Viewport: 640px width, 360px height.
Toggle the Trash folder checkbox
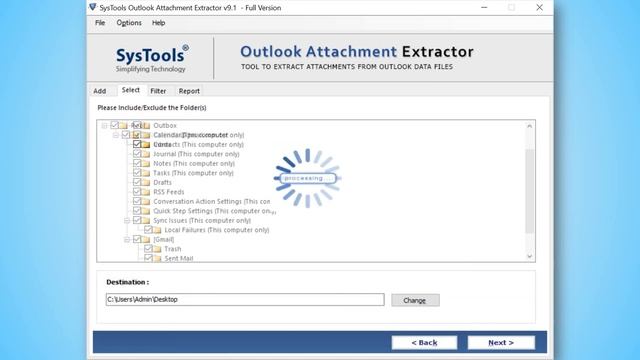pos(148,248)
